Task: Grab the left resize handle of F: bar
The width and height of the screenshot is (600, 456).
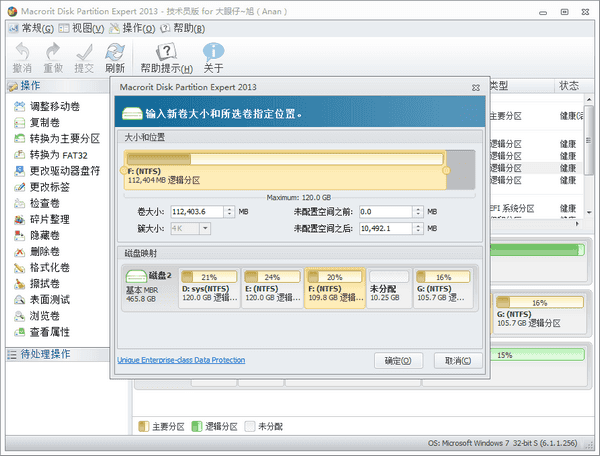Action: coord(124,171)
